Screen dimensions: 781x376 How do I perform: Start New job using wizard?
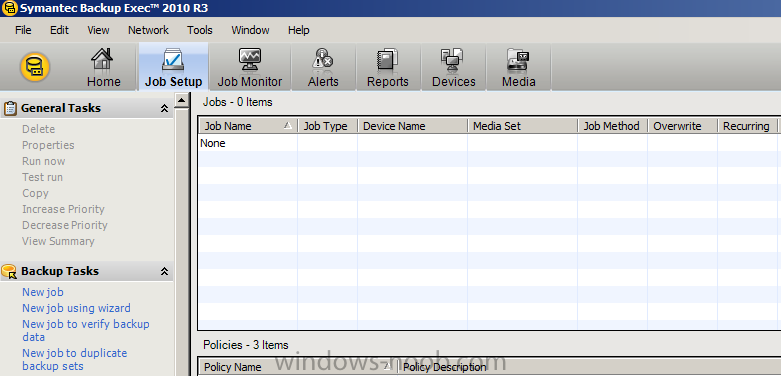pyautogui.click(x=76, y=308)
